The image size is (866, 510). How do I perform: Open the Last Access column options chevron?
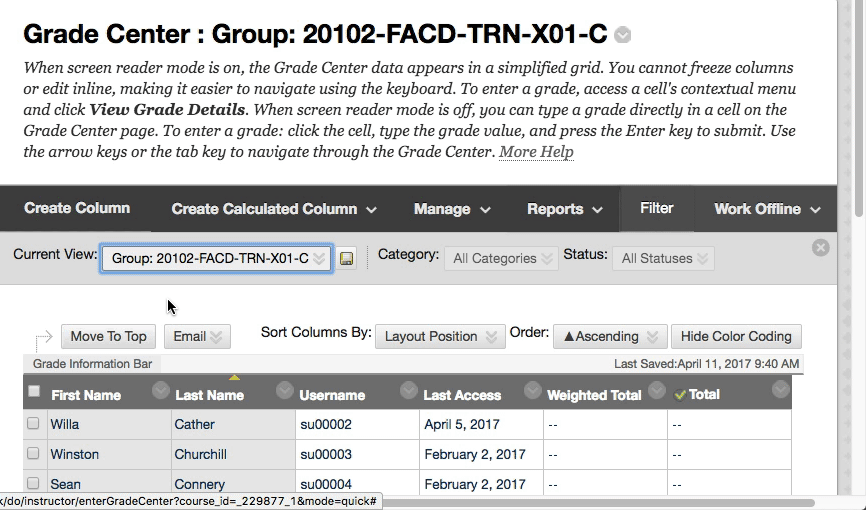pos(532,390)
